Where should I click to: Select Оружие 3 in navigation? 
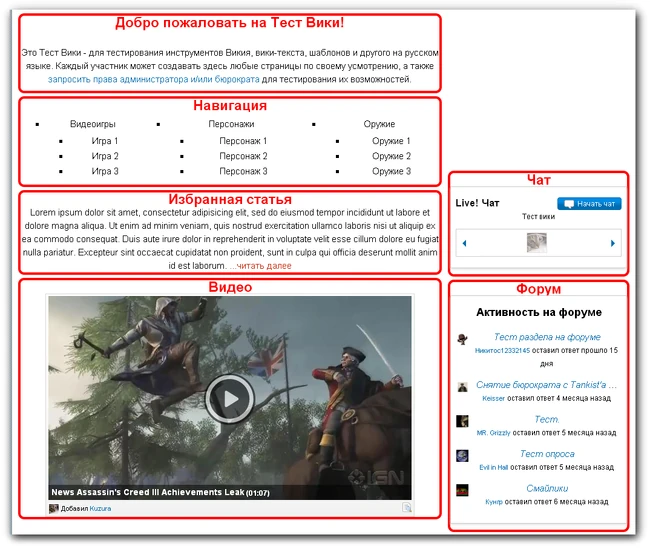[391, 171]
